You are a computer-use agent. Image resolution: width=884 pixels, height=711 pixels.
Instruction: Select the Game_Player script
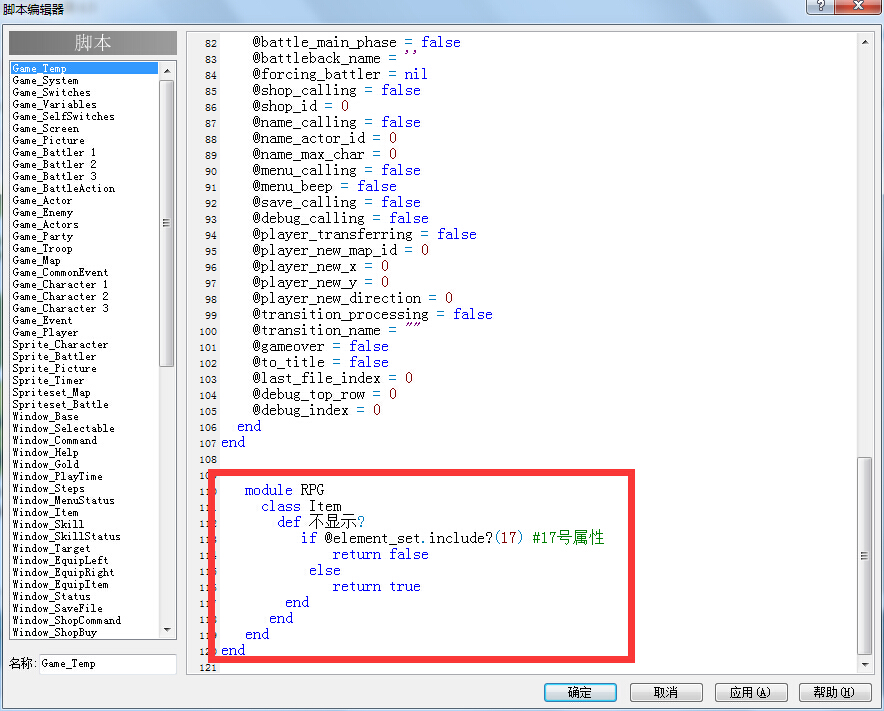[x=45, y=333]
